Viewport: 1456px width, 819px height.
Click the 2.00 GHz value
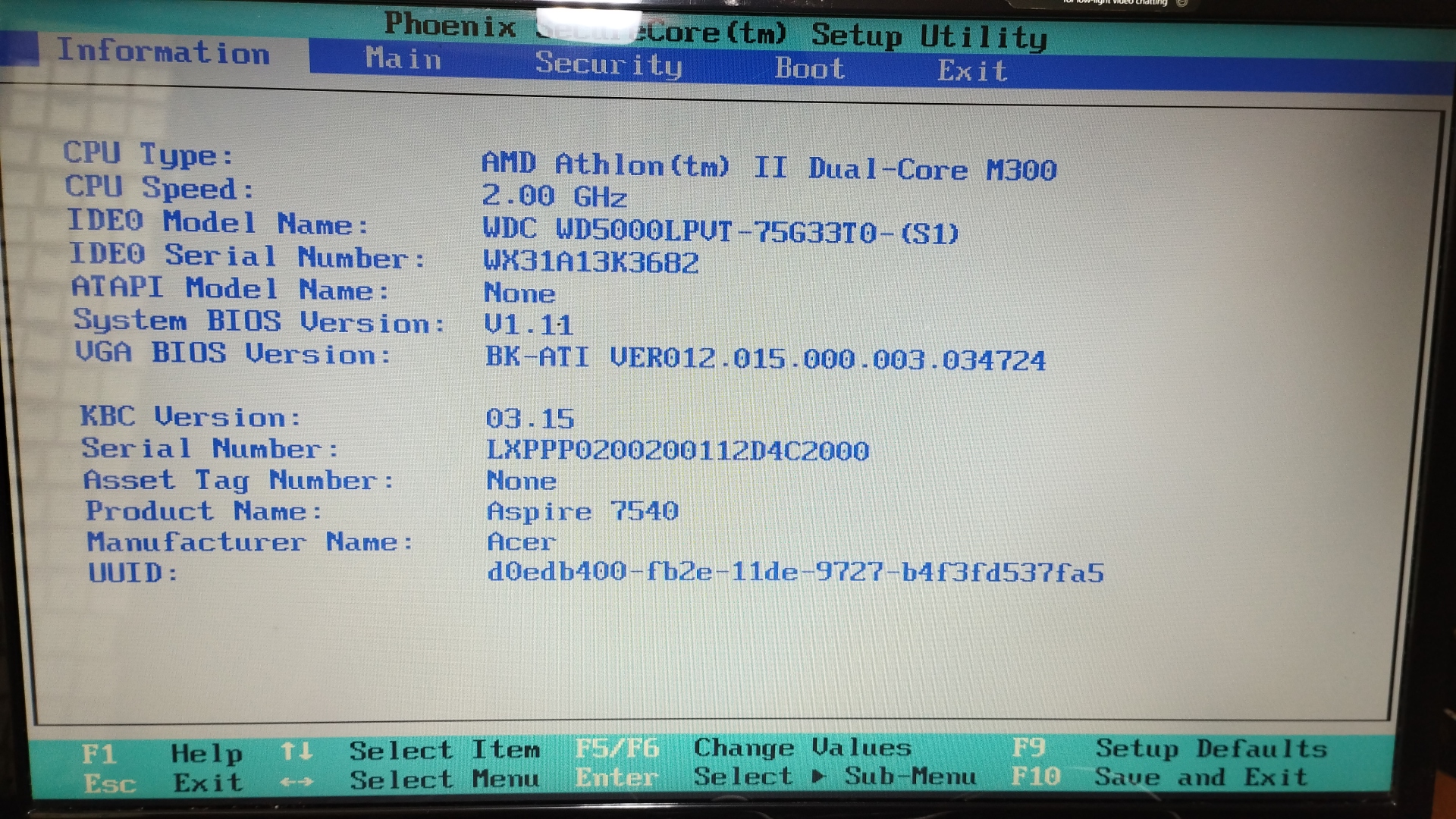coord(554,196)
